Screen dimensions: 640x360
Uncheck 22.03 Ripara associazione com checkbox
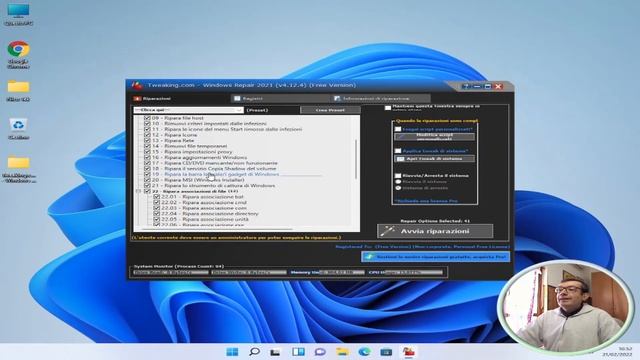(156, 208)
